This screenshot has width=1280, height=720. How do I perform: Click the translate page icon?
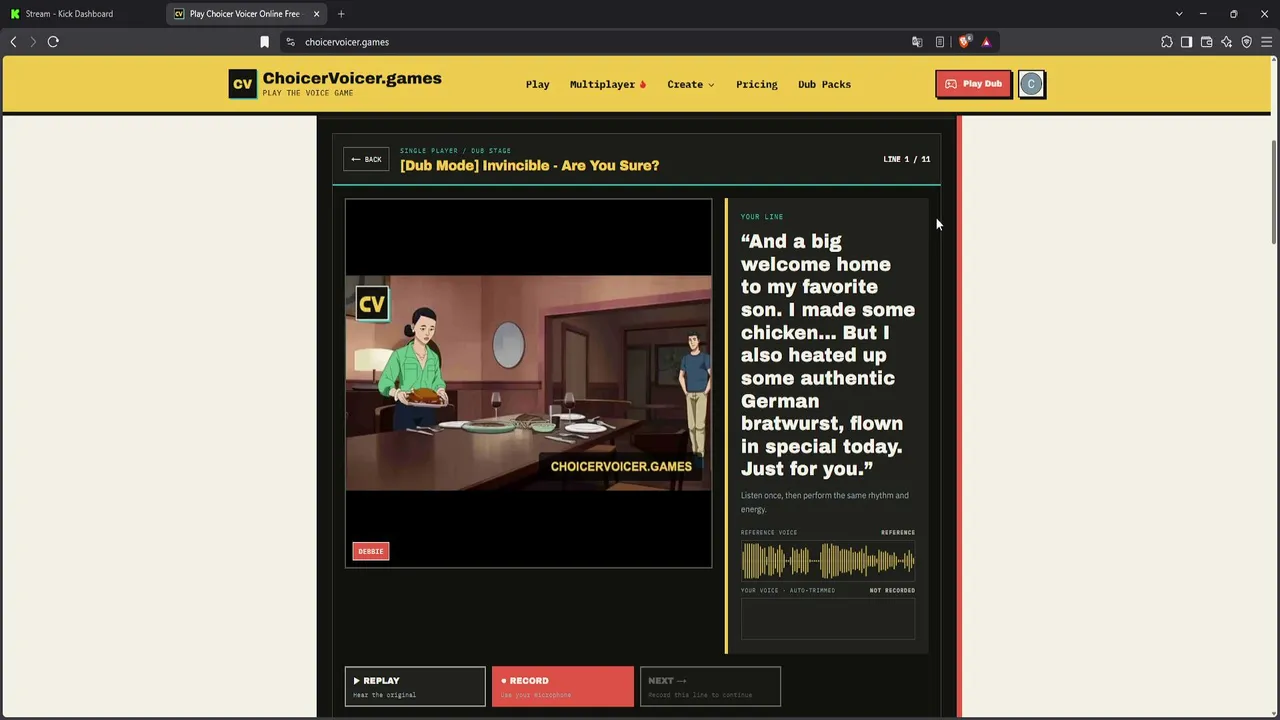point(917,42)
